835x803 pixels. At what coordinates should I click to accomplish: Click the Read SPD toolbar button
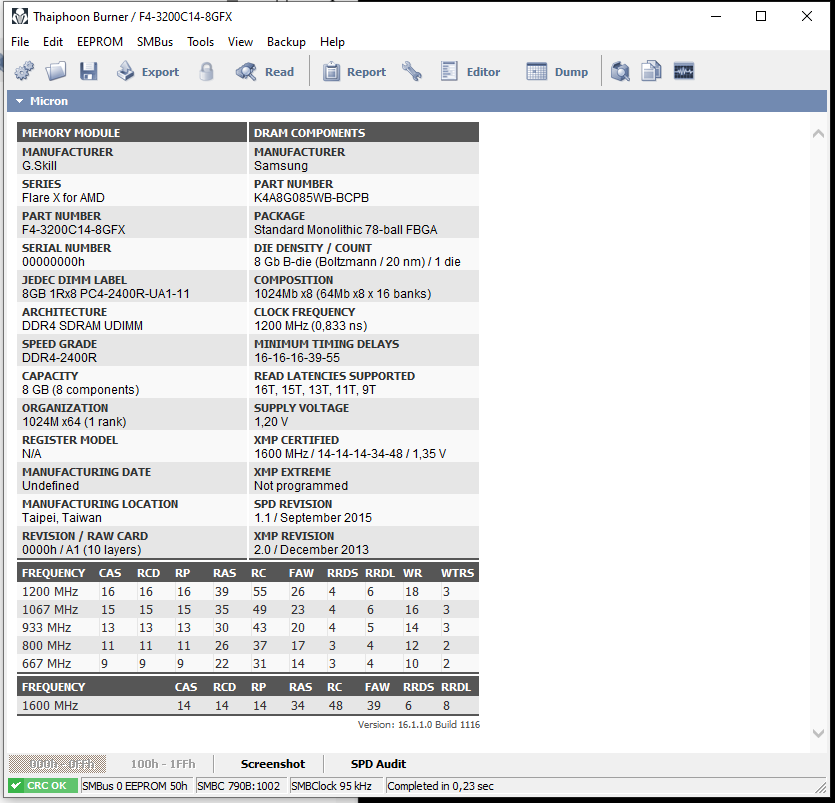(265, 71)
